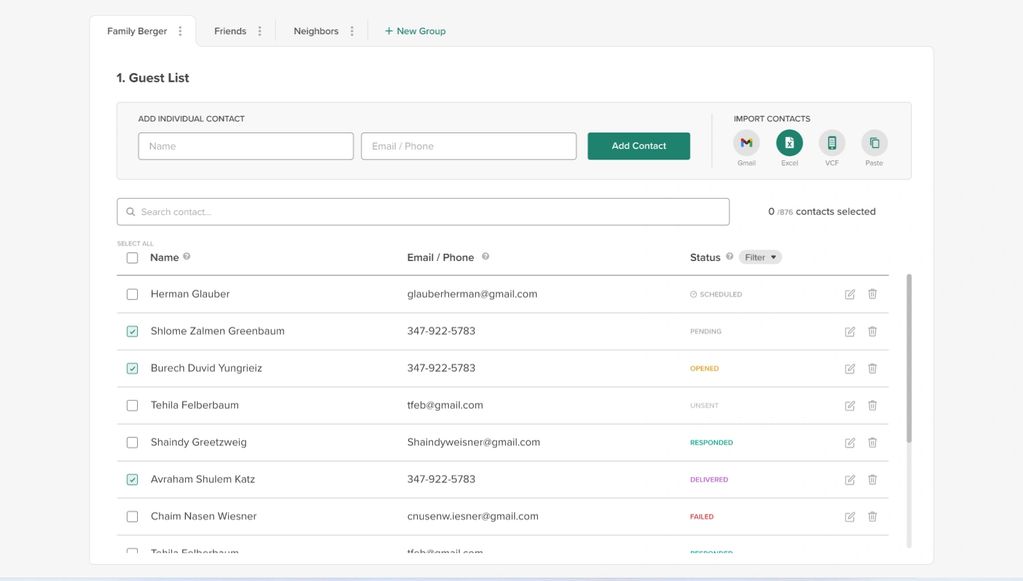1023x581 pixels.
Task: Delete Burech Duvid Yungrieiz's contact
Action: pyautogui.click(x=872, y=368)
